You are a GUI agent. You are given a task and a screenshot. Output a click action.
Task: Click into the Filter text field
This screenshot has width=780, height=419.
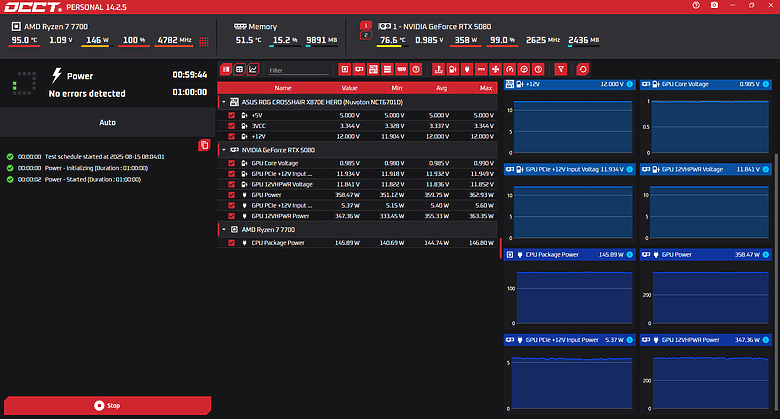[x=298, y=71]
